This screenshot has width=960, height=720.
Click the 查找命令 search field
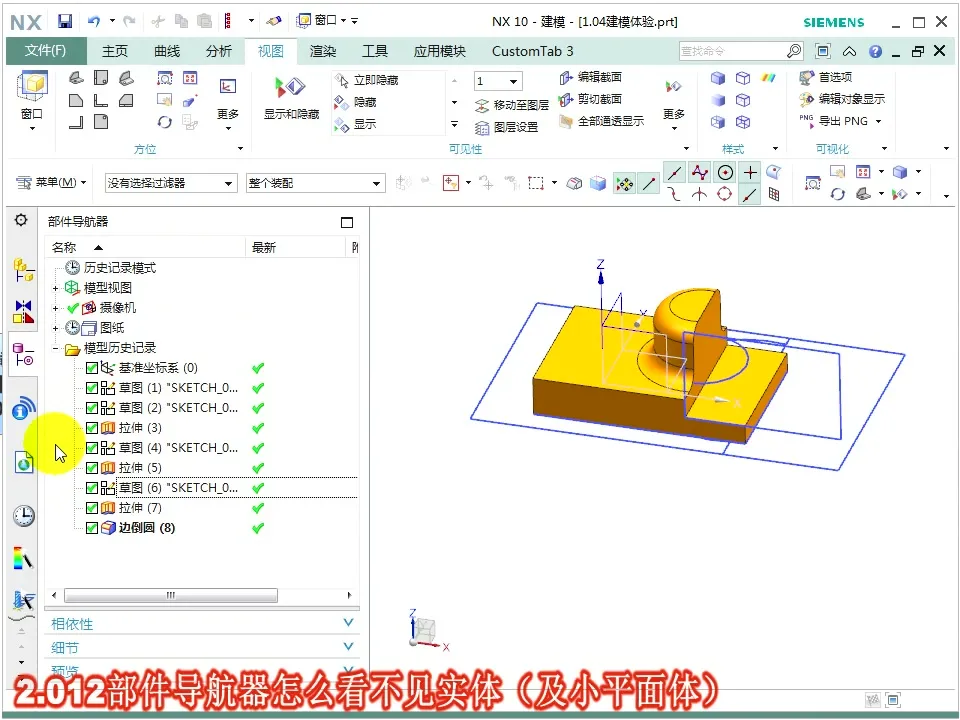coord(732,51)
